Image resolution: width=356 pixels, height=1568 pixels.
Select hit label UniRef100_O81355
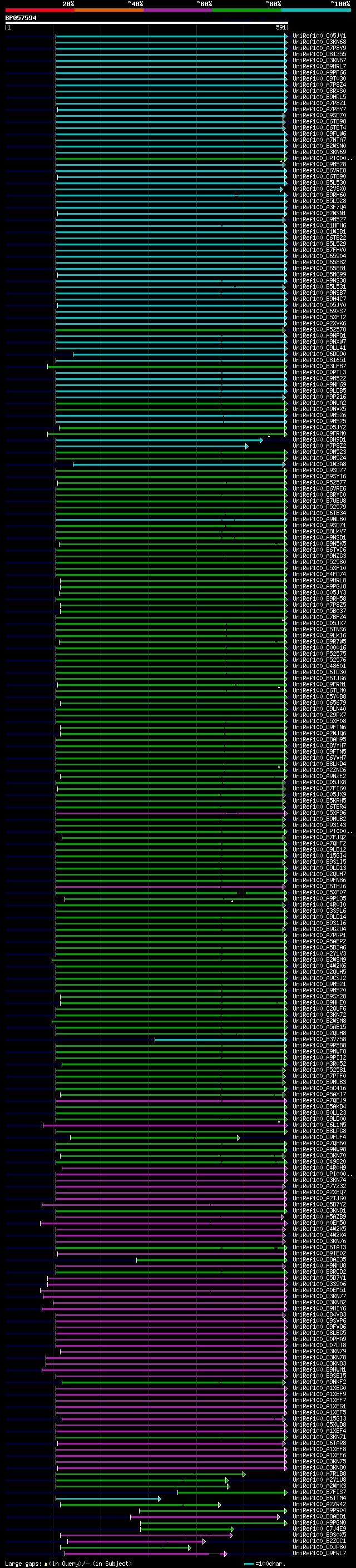pyautogui.click(x=319, y=54)
